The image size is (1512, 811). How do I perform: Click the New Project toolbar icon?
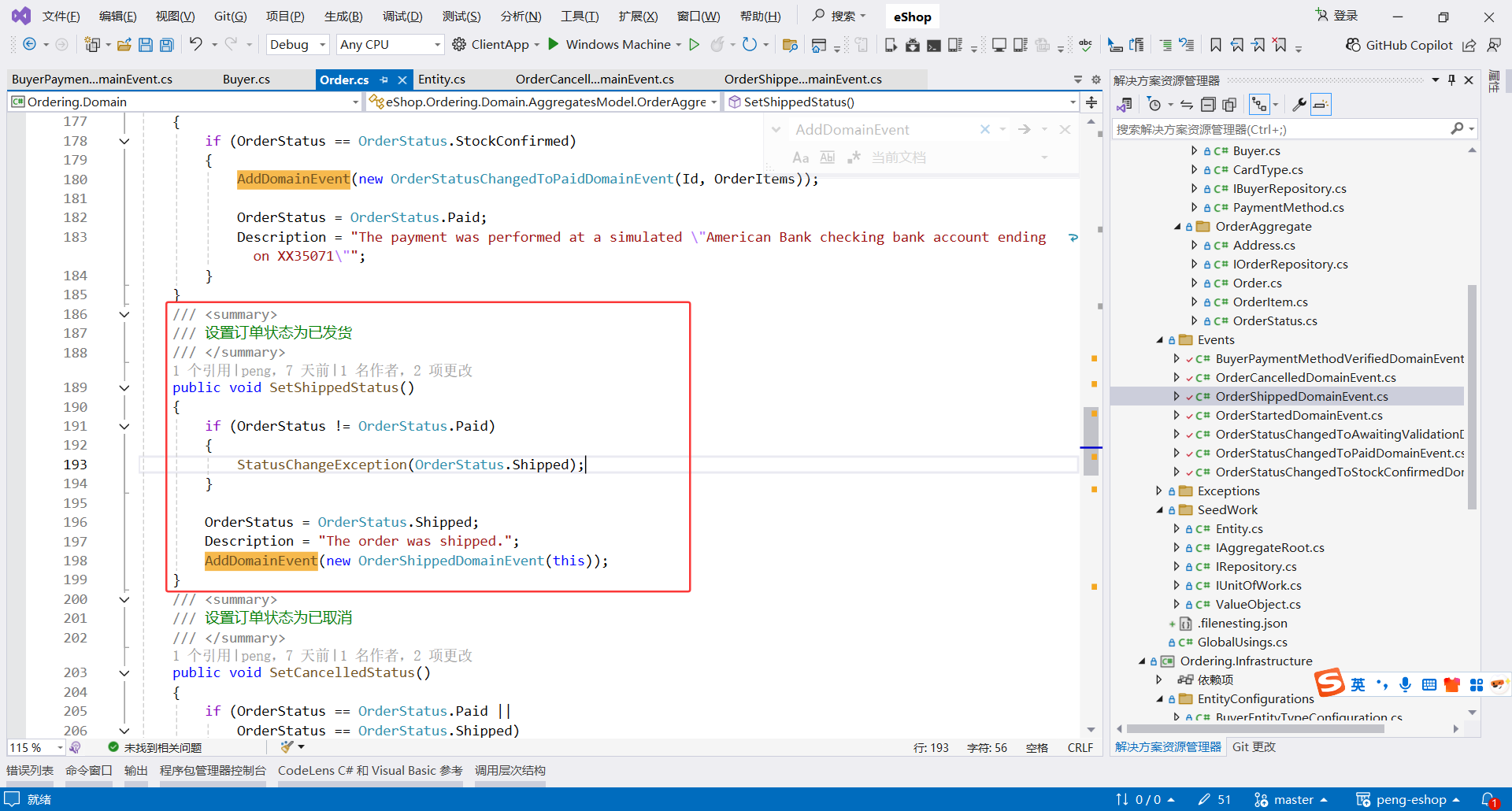(x=92, y=45)
